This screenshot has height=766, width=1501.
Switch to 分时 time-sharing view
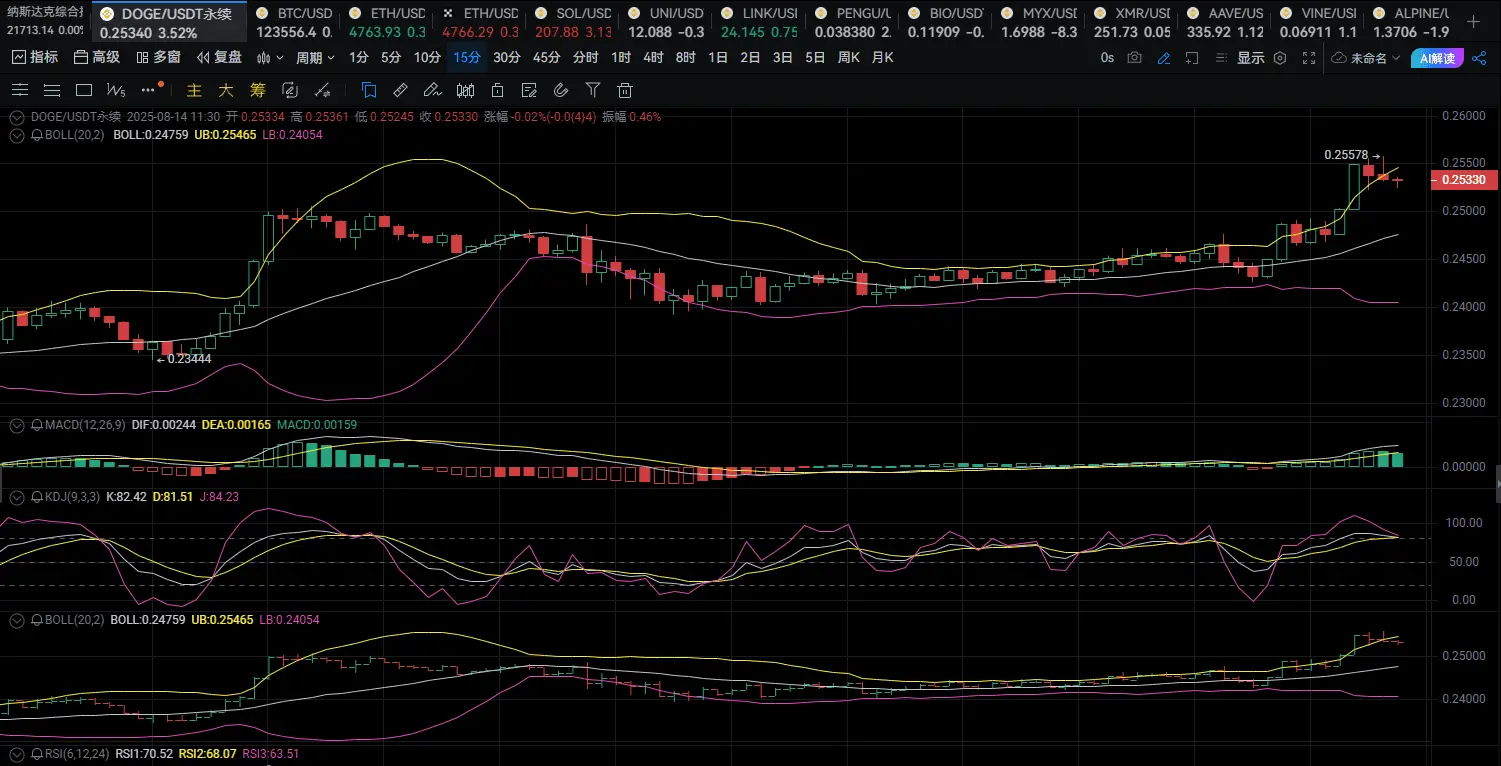[586, 57]
